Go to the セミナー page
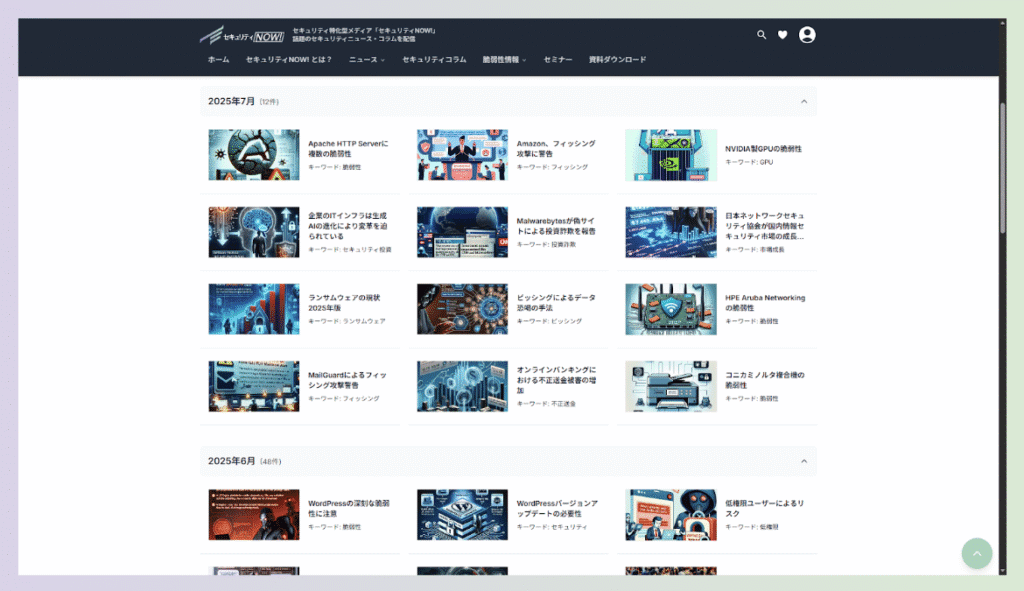This screenshot has width=1024, height=591. point(557,59)
